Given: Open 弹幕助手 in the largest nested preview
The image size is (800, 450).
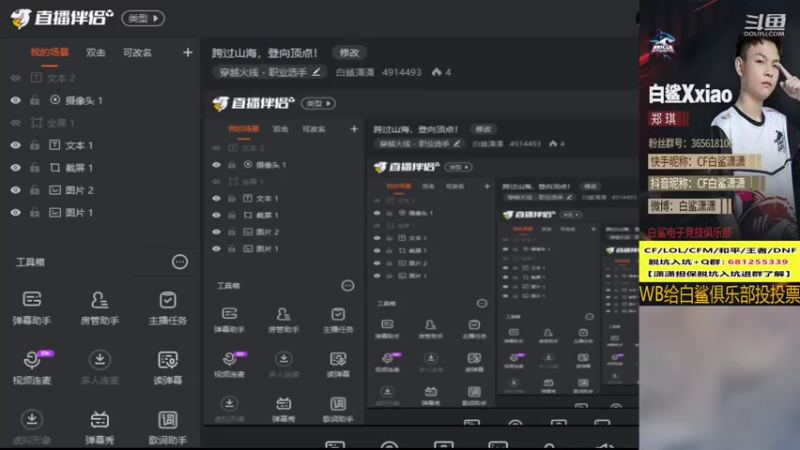Looking at the screenshot, I should 229,320.
